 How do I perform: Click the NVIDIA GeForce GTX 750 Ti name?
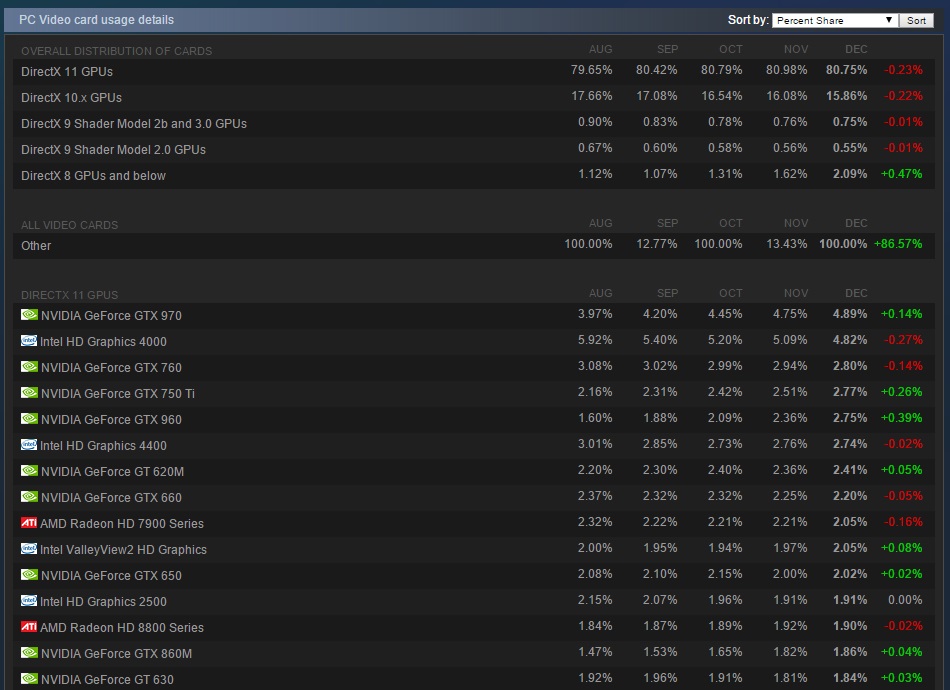118,394
